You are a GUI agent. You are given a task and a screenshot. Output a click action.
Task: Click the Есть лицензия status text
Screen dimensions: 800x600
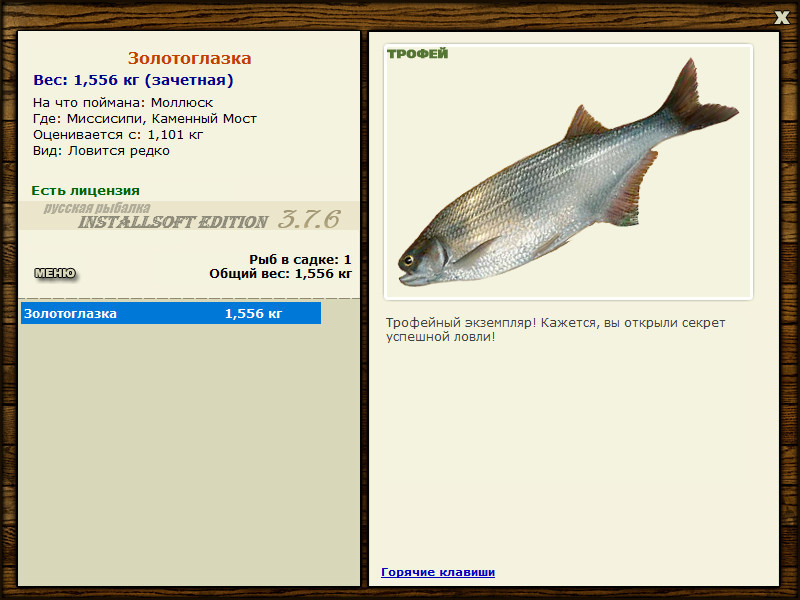(x=85, y=190)
